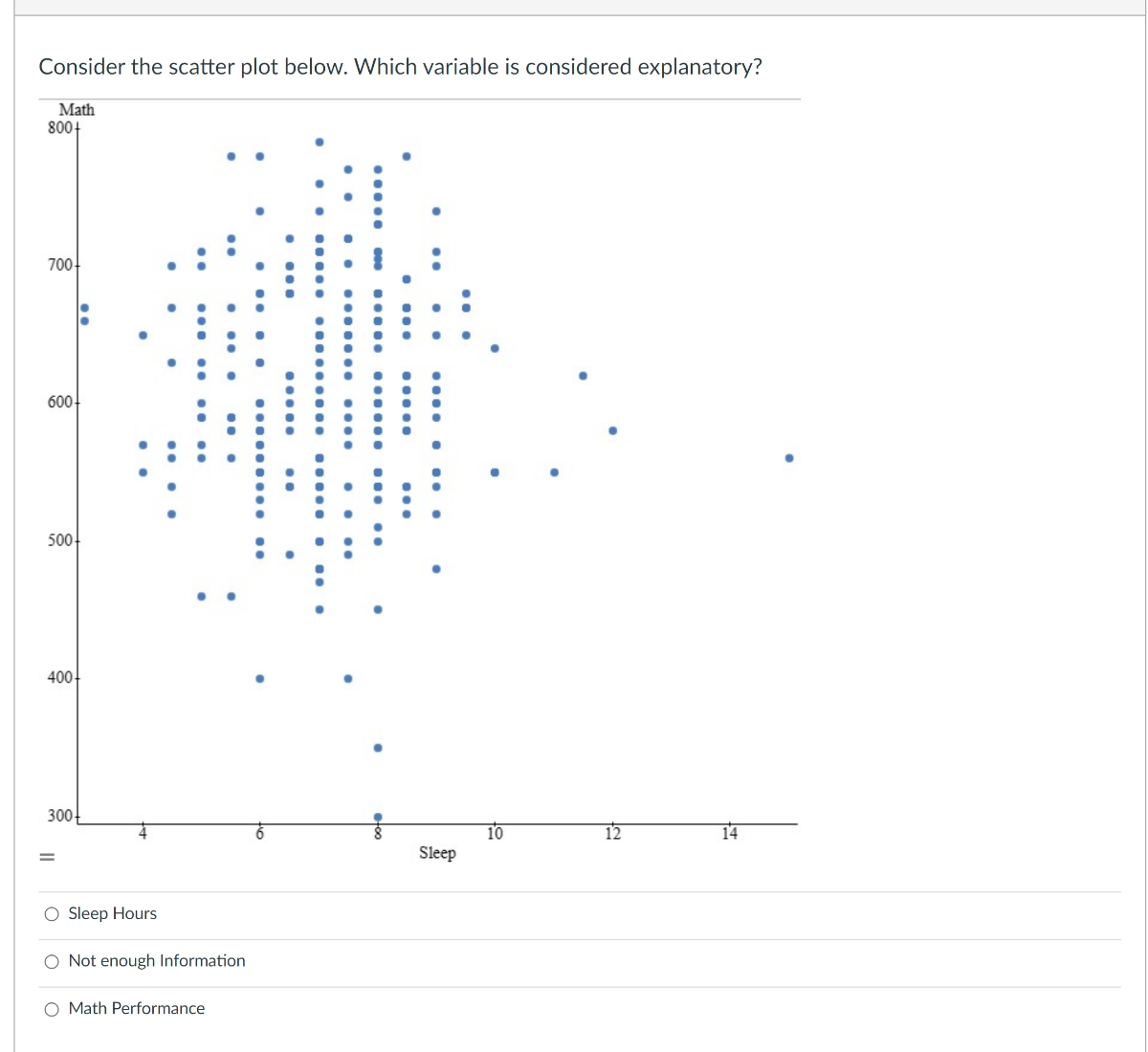The image size is (1148, 1052).
Task: Click the 10 tick label on the x-axis
Action: (x=495, y=834)
